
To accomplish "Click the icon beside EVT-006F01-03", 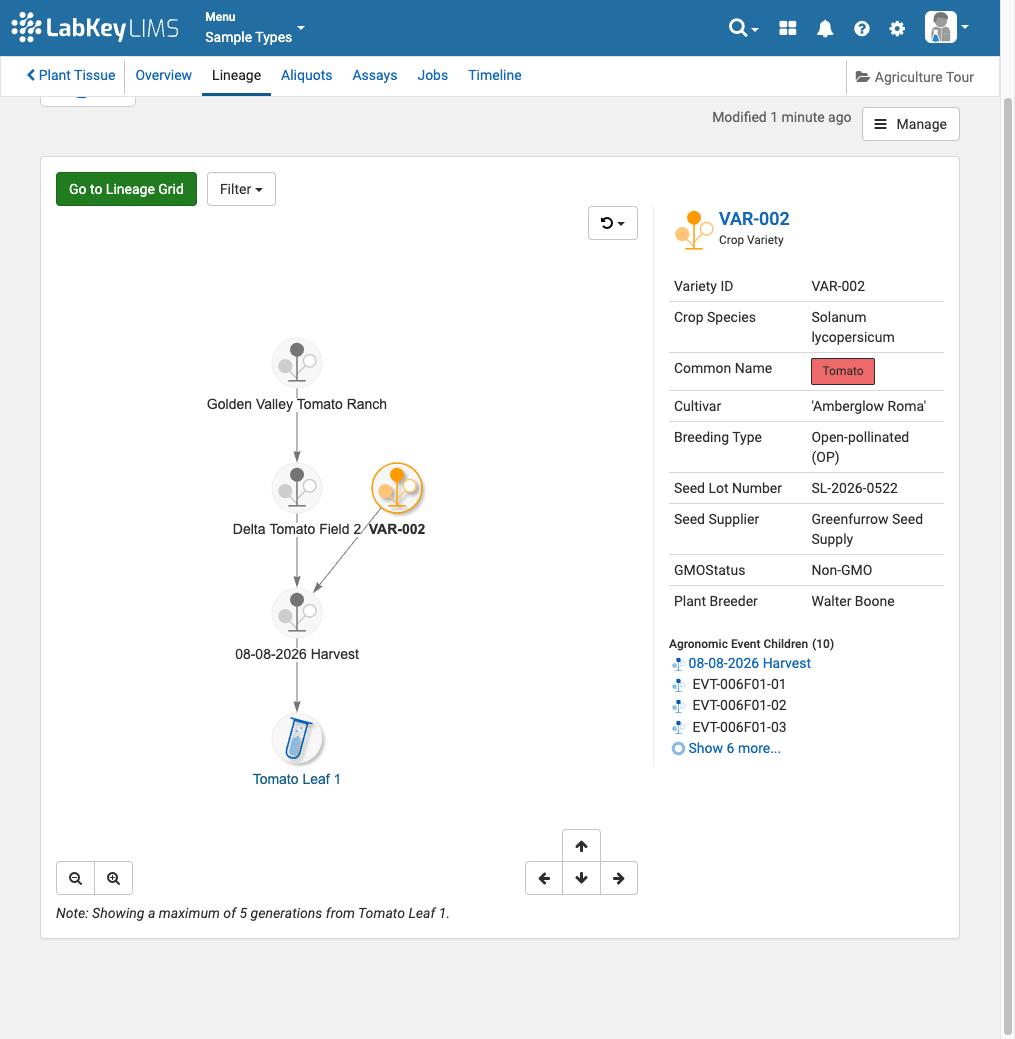I will [x=678, y=728].
